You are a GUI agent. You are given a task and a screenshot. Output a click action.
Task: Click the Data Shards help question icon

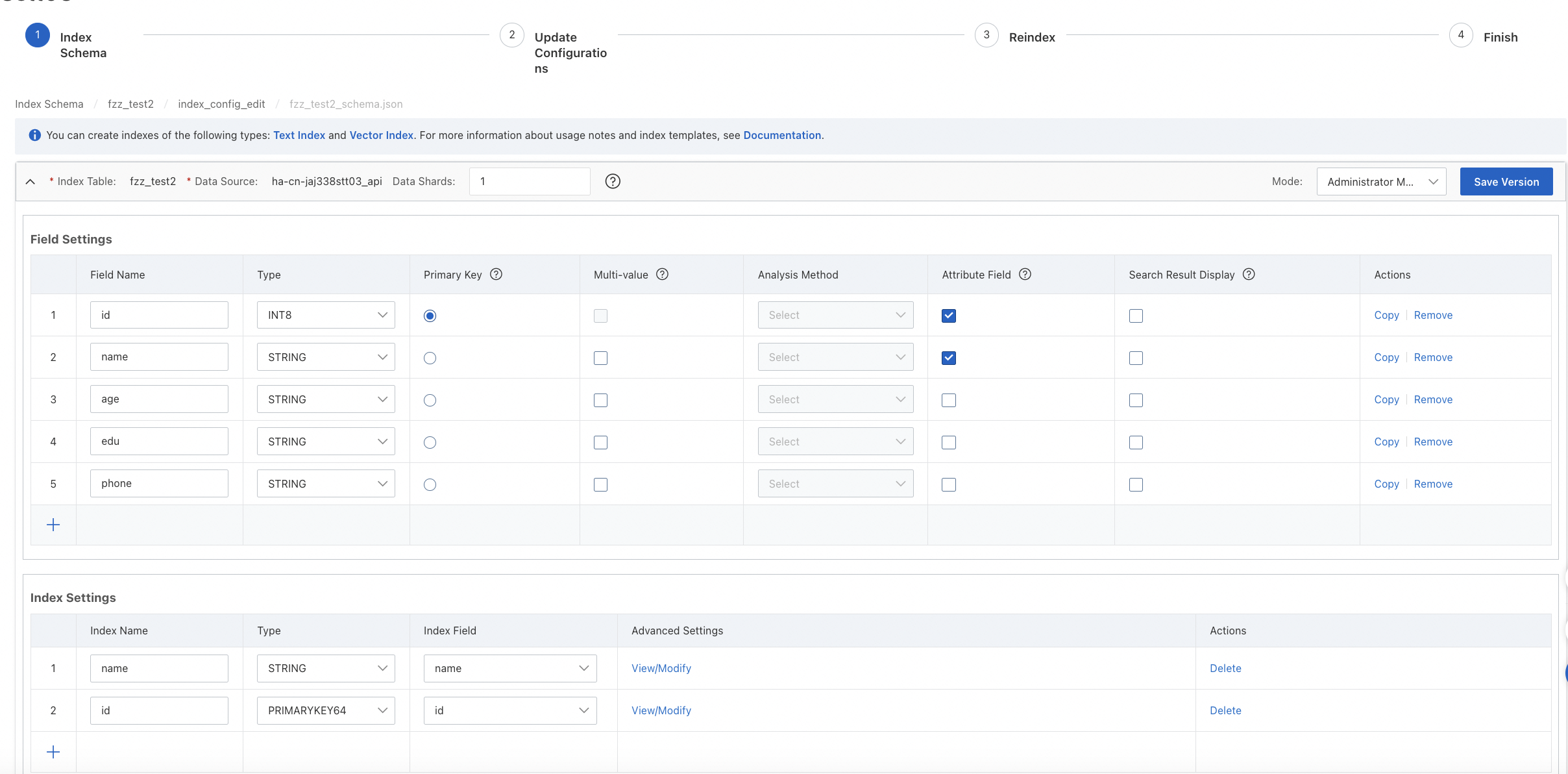pos(613,181)
